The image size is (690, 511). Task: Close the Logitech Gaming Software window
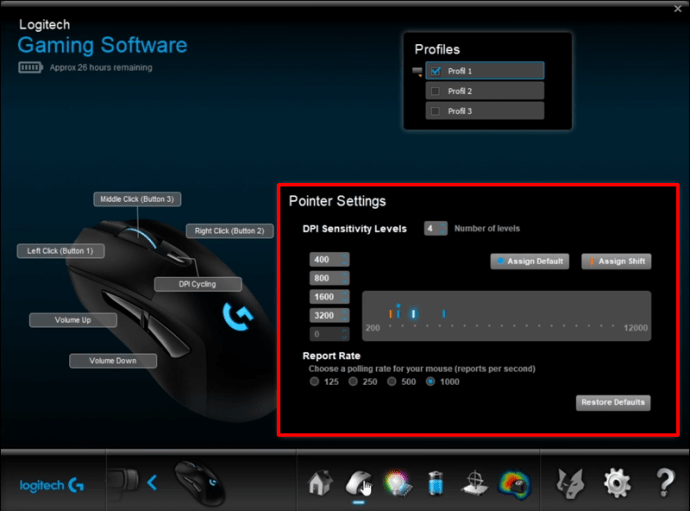pos(678,8)
